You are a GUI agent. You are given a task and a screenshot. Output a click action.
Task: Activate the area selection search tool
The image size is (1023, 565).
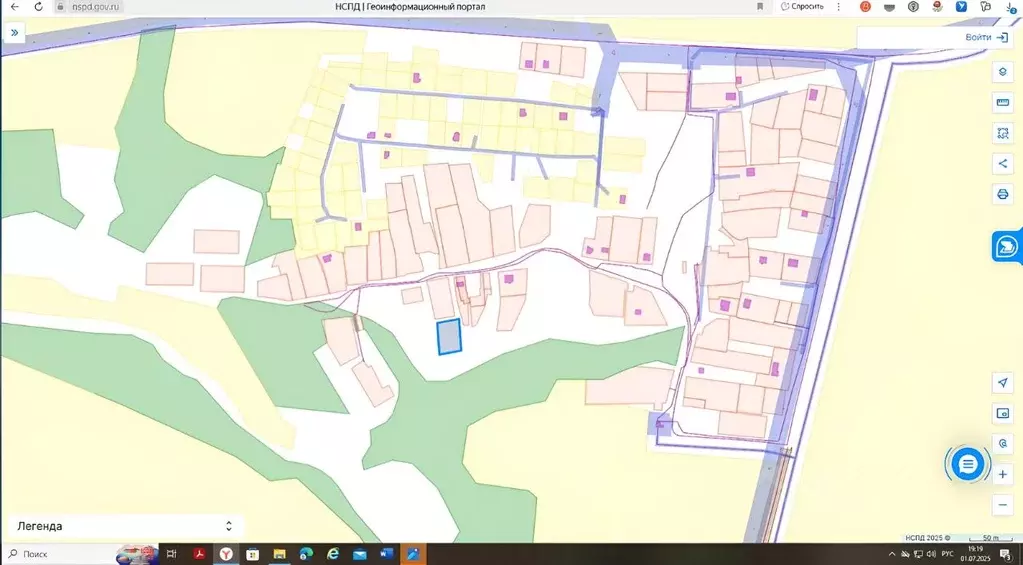(1003, 133)
